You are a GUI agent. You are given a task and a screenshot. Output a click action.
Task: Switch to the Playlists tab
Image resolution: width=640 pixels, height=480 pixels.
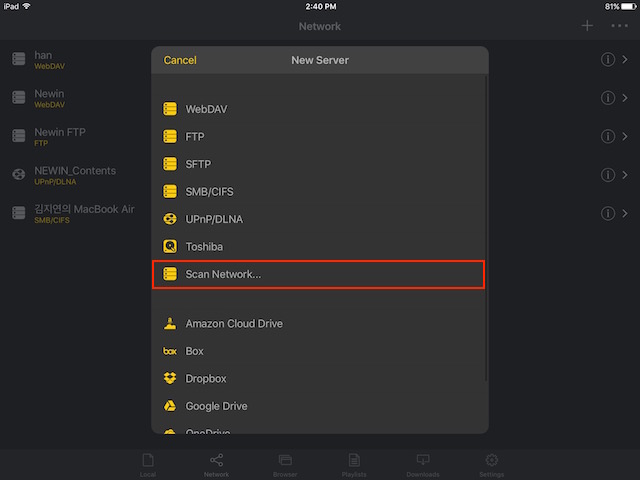pos(354,465)
